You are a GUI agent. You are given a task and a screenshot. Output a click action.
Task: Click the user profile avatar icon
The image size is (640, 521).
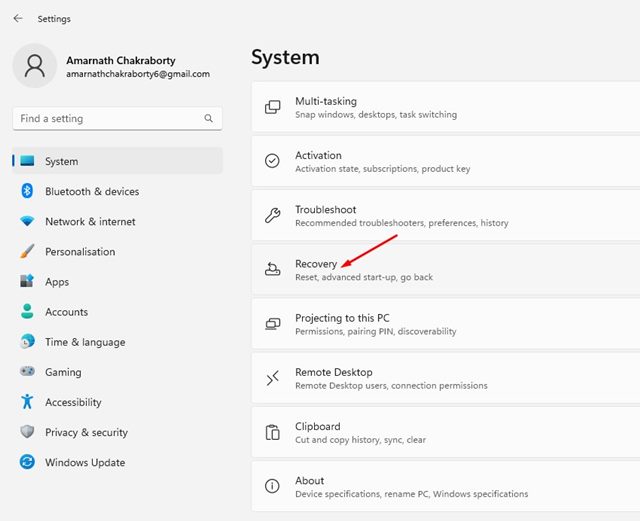(35, 66)
